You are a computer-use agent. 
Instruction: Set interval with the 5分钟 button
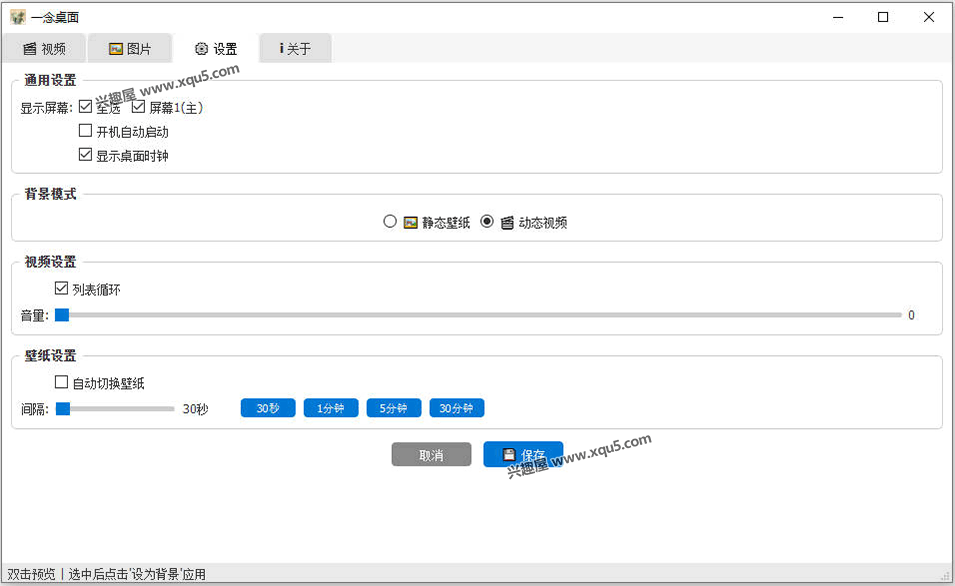point(394,408)
